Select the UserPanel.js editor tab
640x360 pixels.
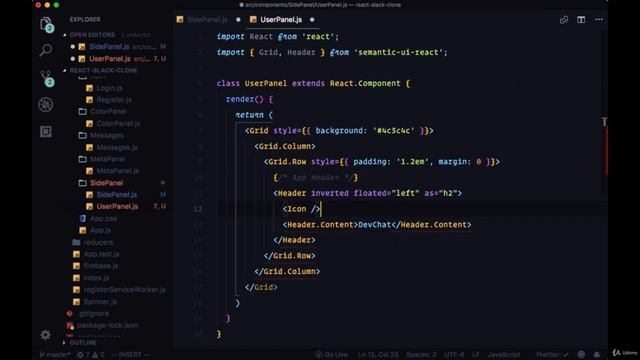coord(281,20)
